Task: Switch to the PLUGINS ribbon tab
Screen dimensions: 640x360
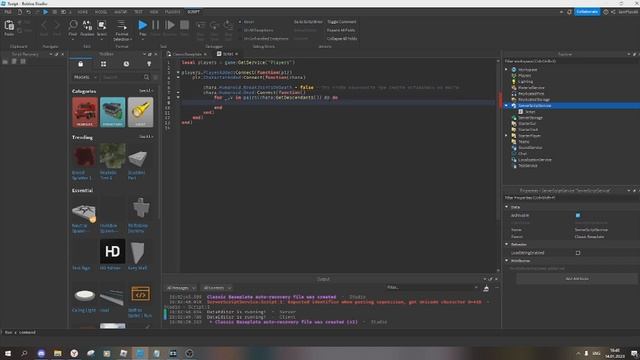Action: click(x=172, y=12)
